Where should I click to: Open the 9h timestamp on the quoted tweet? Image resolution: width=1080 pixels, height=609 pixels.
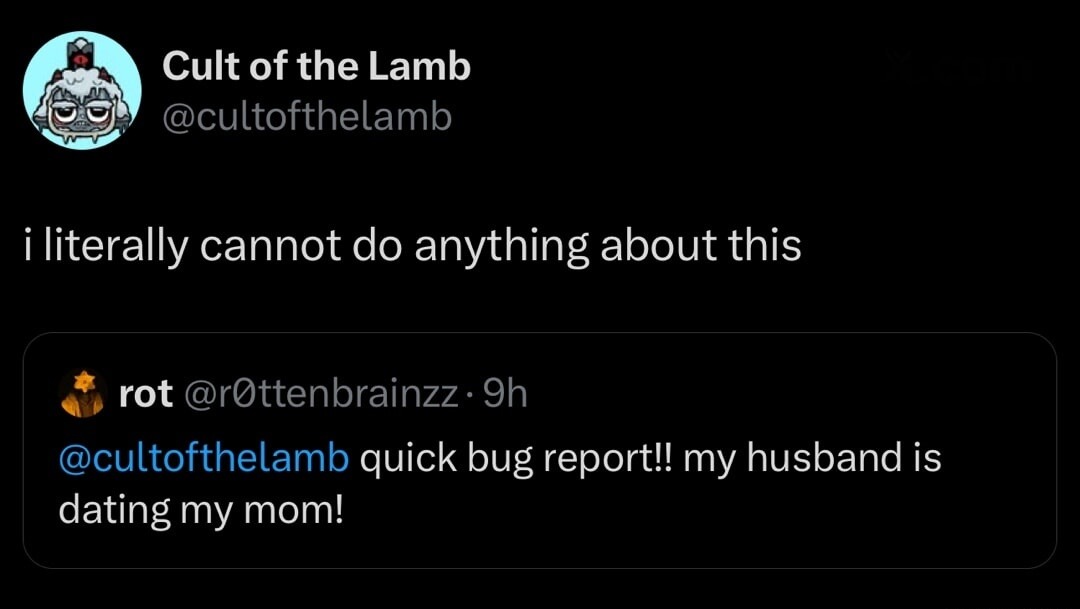[503, 393]
